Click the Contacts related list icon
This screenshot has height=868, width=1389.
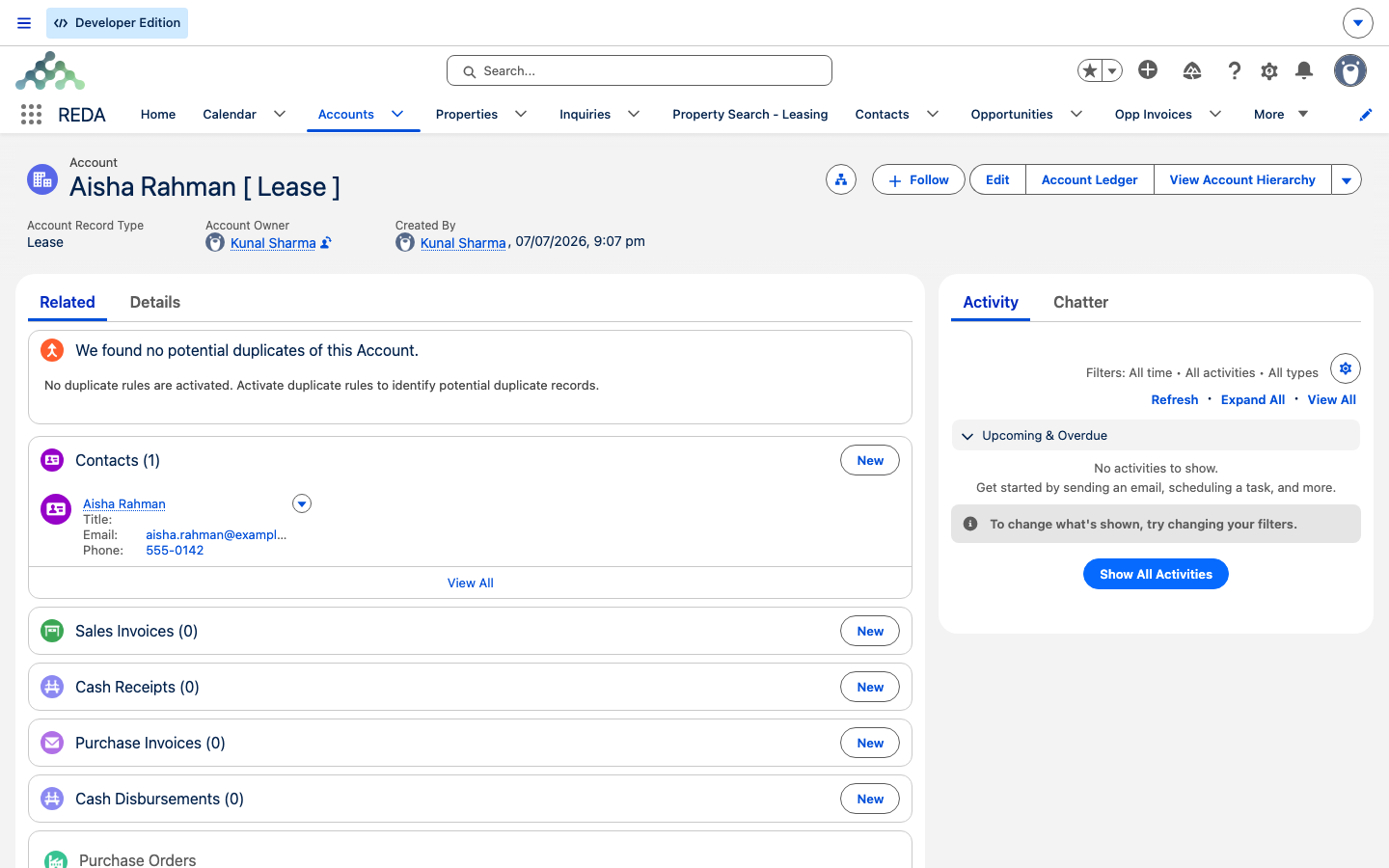[x=52, y=460]
